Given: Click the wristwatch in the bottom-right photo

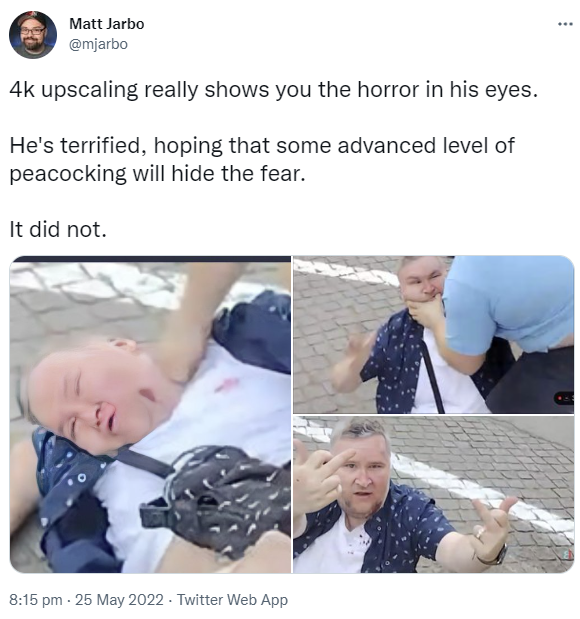Looking at the screenshot, I should [497, 556].
